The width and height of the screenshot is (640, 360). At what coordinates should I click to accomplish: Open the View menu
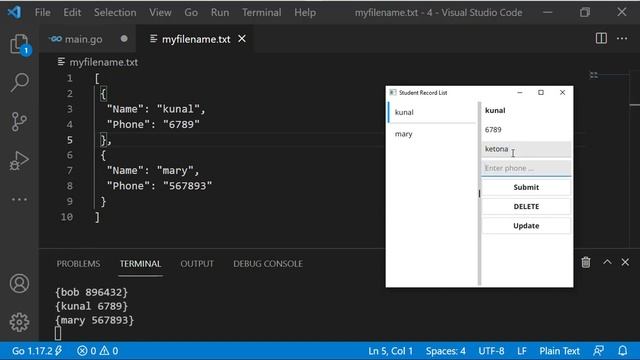pyautogui.click(x=160, y=12)
